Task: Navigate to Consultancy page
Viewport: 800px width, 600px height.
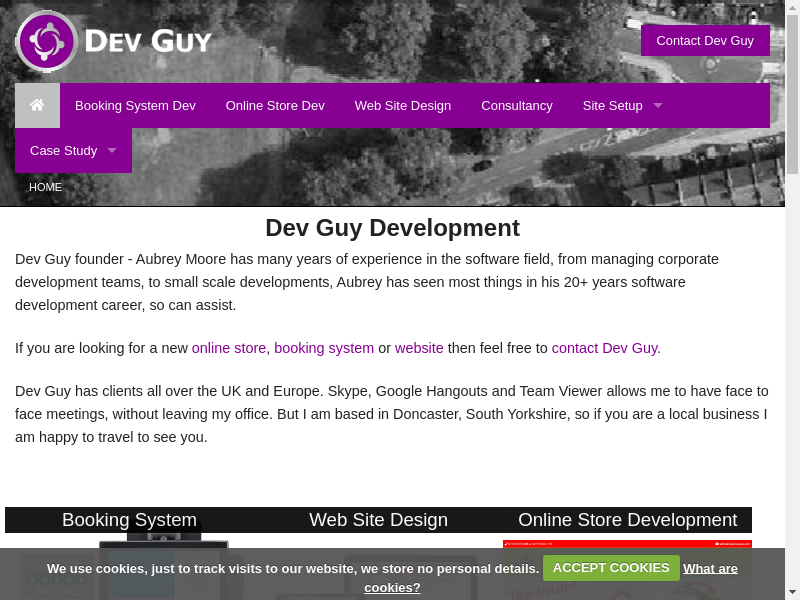Action: tap(516, 105)
